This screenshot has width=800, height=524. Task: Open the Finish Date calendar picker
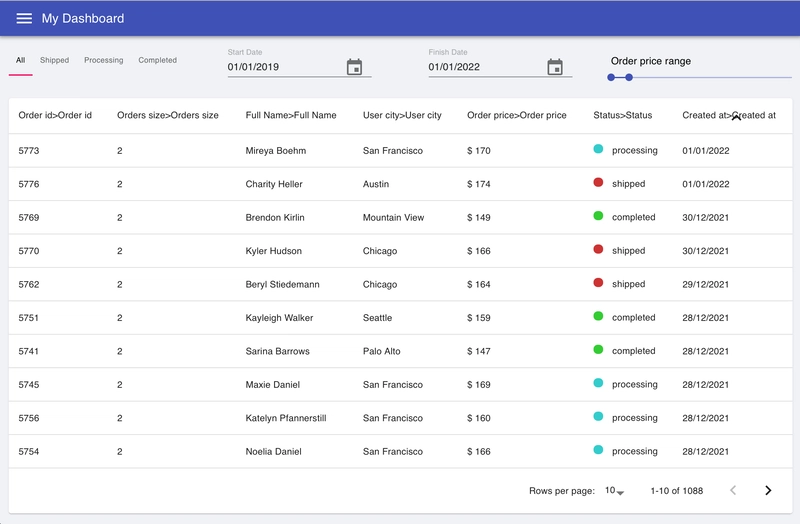[x=555, y=67]
